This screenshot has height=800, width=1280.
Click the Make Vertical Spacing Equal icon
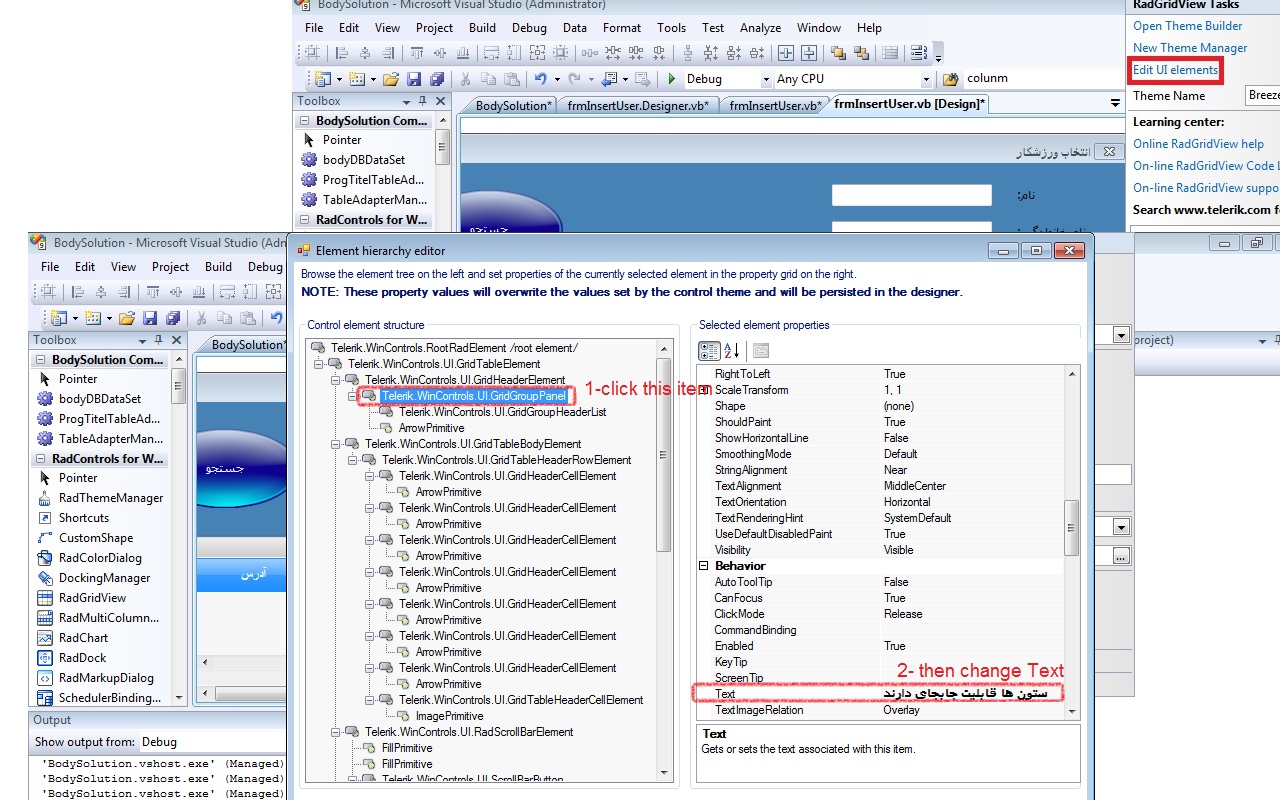(688, 54)
